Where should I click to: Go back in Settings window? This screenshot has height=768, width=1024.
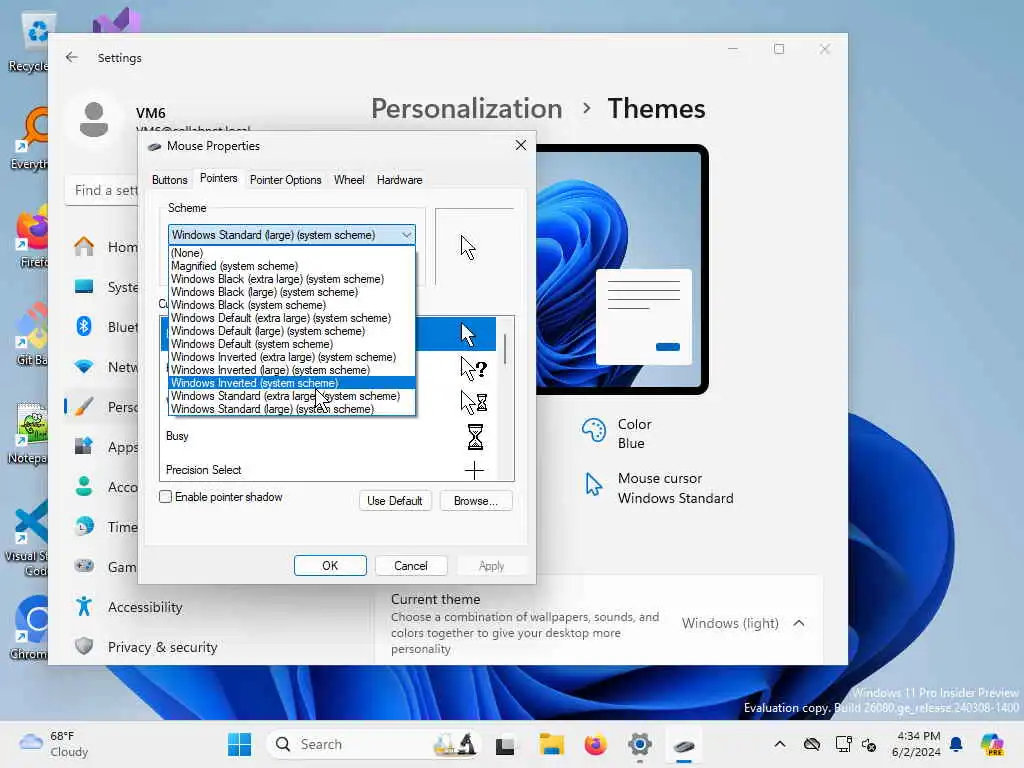72,57
